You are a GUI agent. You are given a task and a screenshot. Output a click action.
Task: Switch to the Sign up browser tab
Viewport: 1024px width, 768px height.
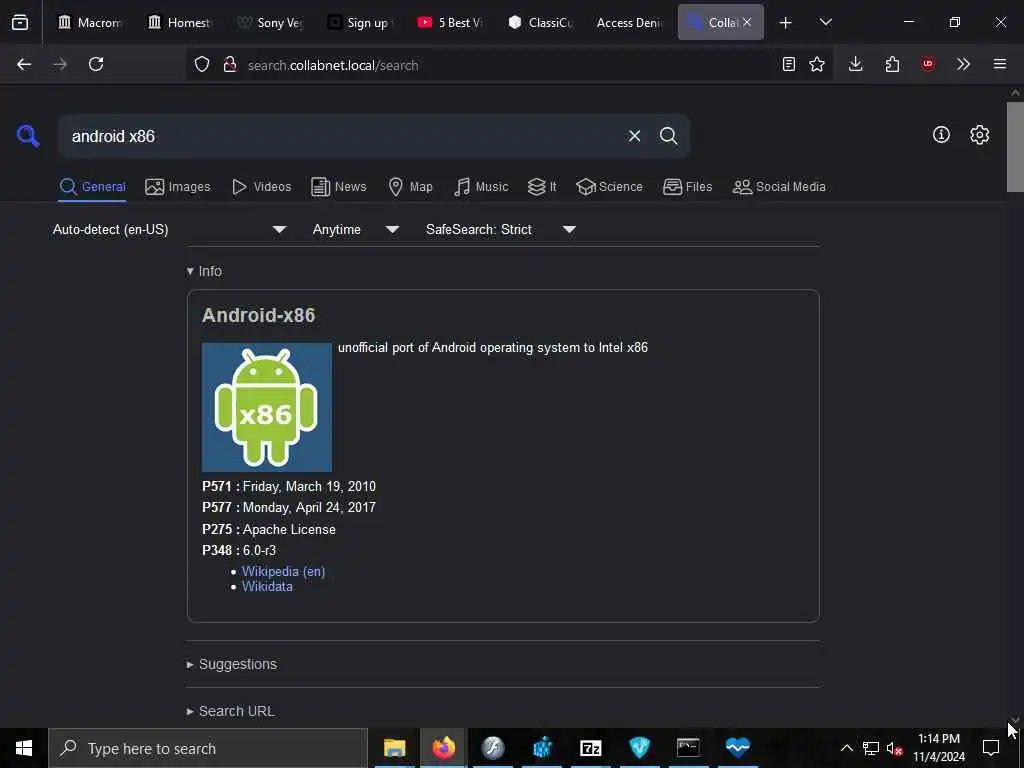click(x=359, y=23)
